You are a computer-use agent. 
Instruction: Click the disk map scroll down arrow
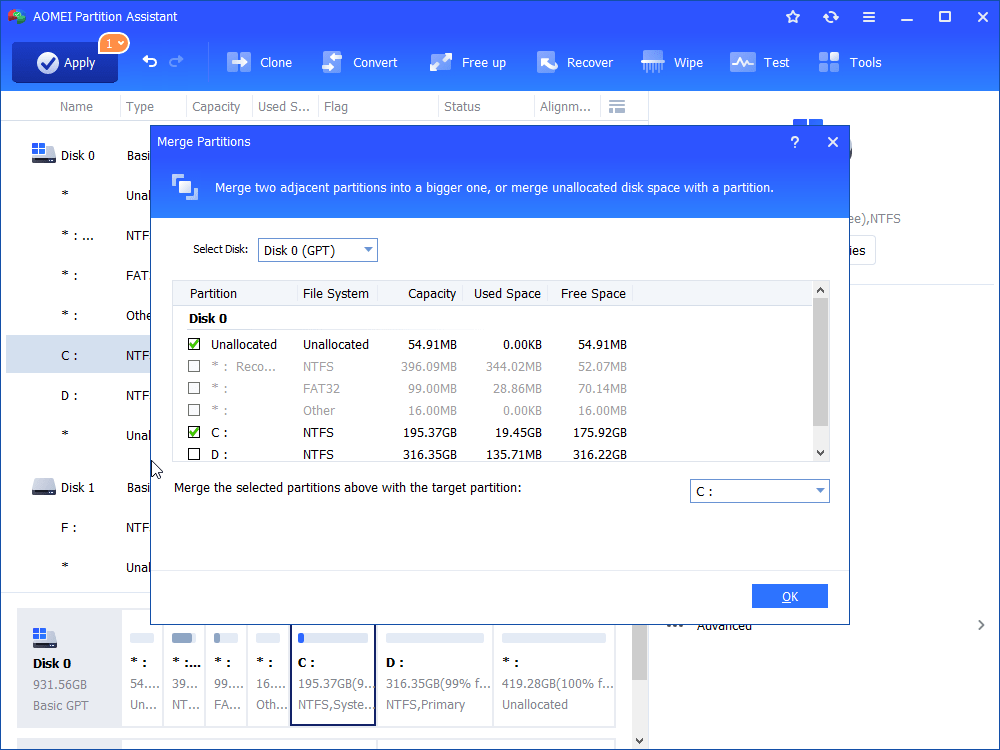640,740
